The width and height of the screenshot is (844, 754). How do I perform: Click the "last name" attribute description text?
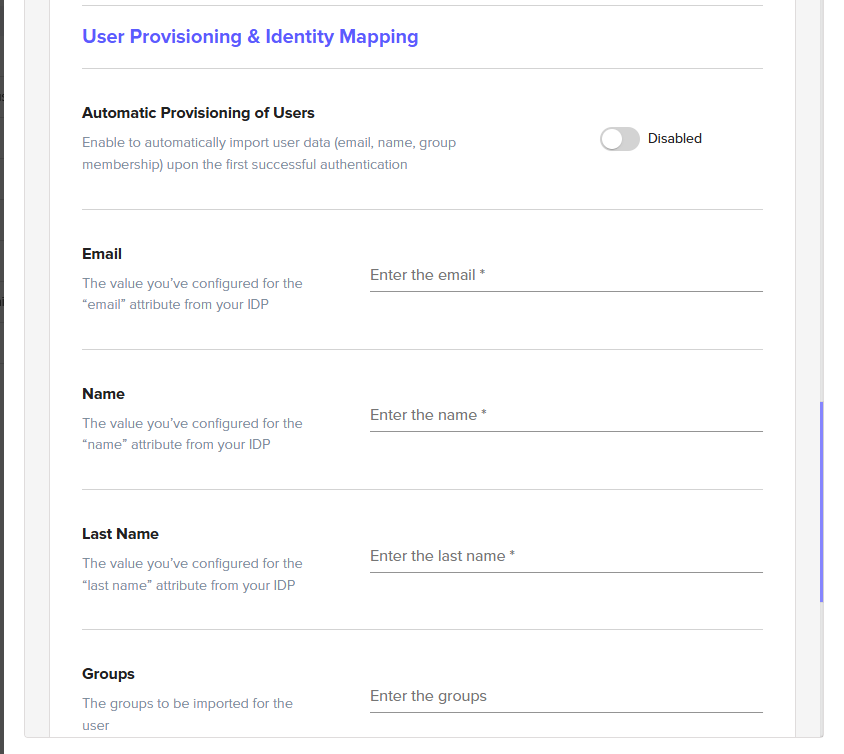pyautogui.click(x=192, y=574)
